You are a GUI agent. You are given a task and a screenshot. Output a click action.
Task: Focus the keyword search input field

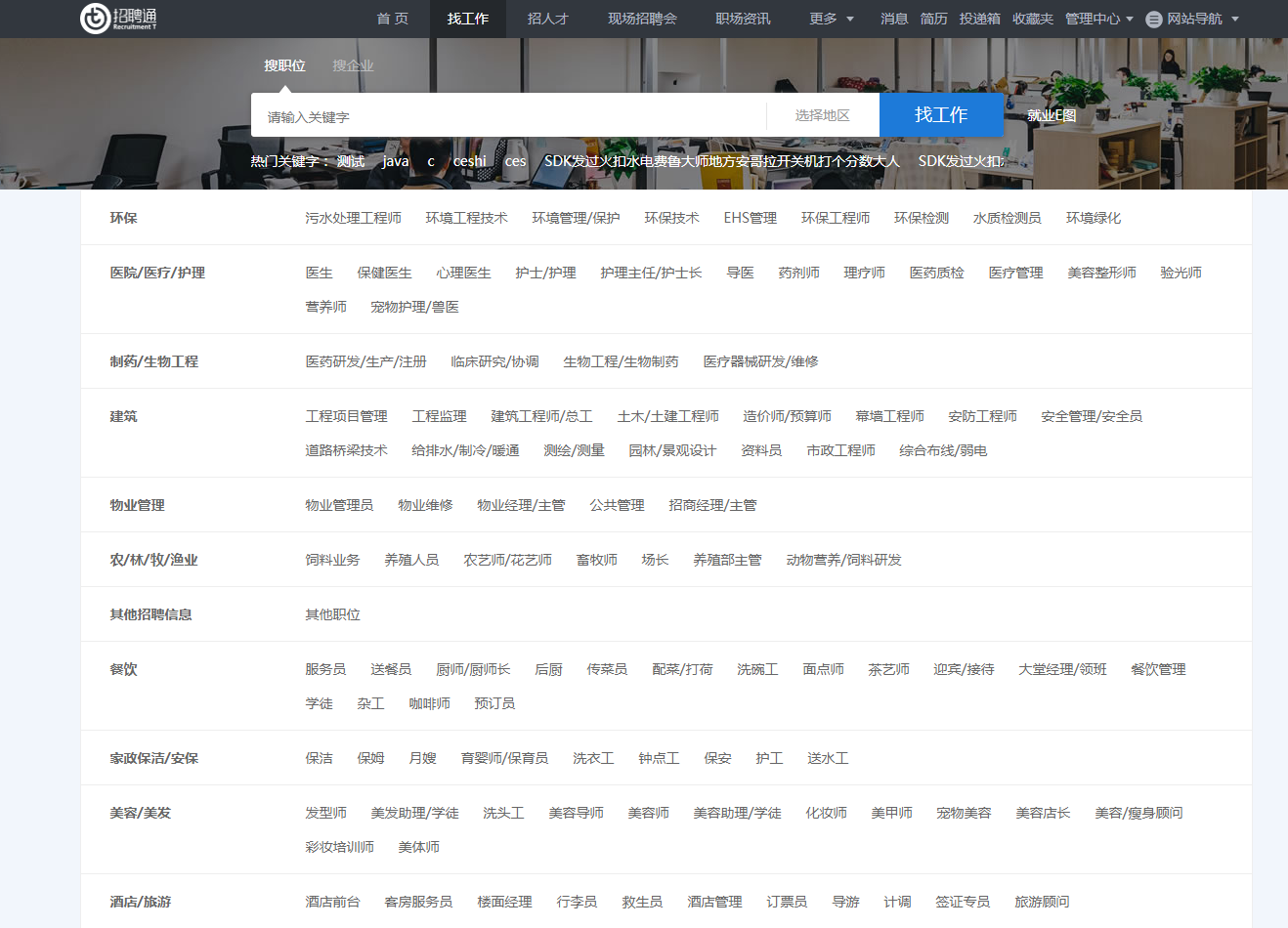[x=508, y=116]
